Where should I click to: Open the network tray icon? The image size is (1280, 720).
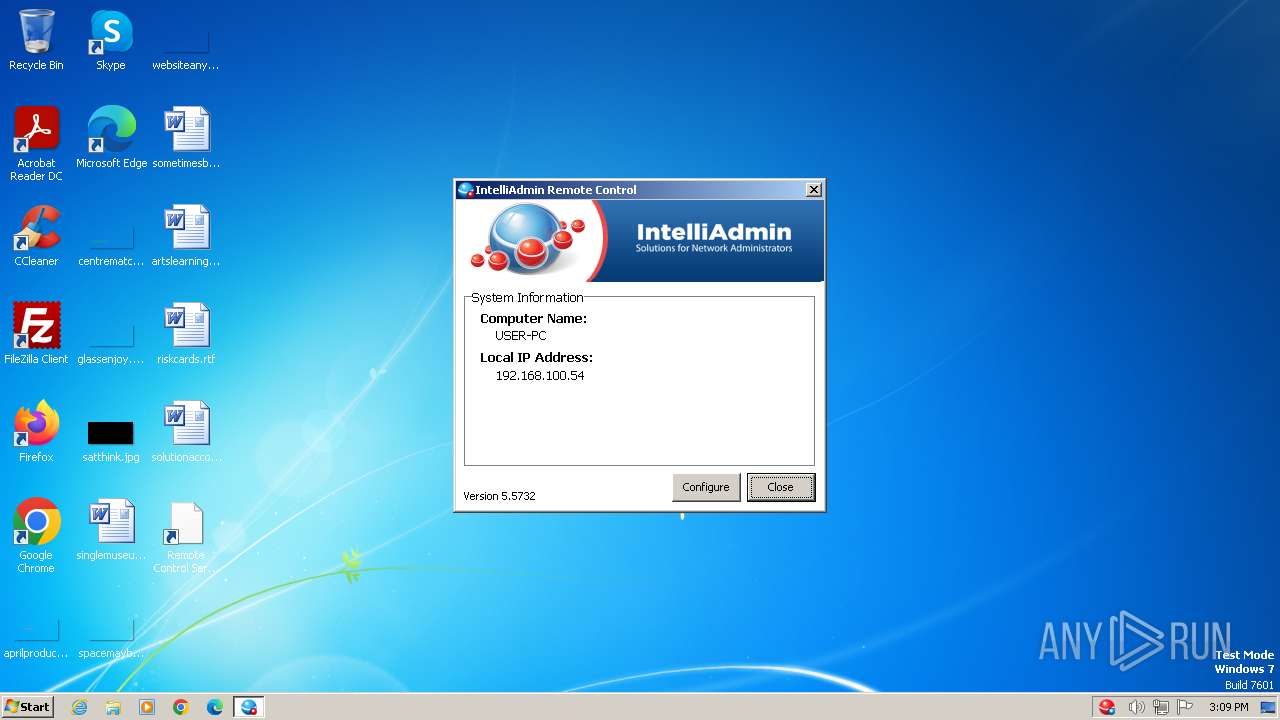click(x=1161, y=707)
